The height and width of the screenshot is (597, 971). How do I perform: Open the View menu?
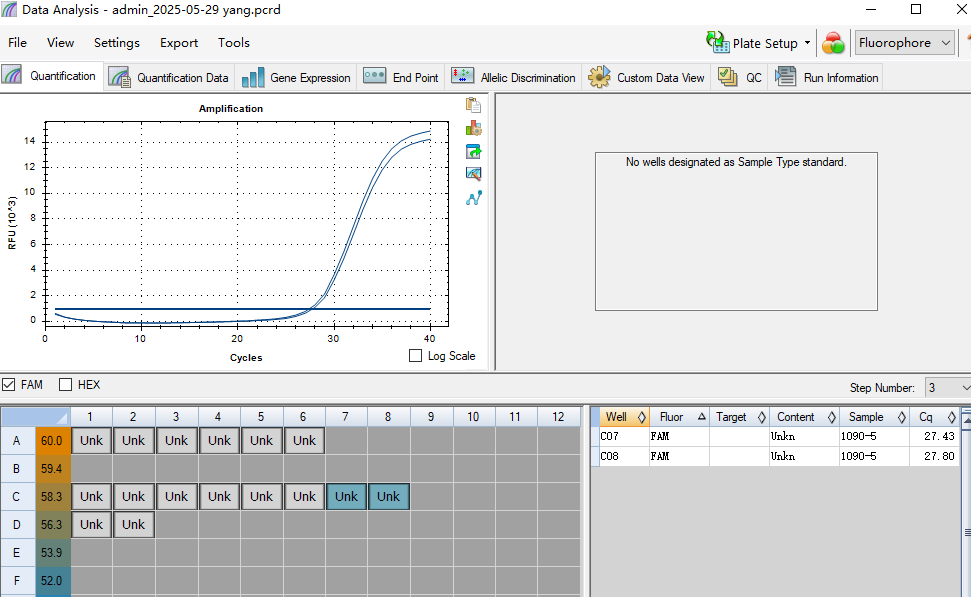click(x=60, y=43)
